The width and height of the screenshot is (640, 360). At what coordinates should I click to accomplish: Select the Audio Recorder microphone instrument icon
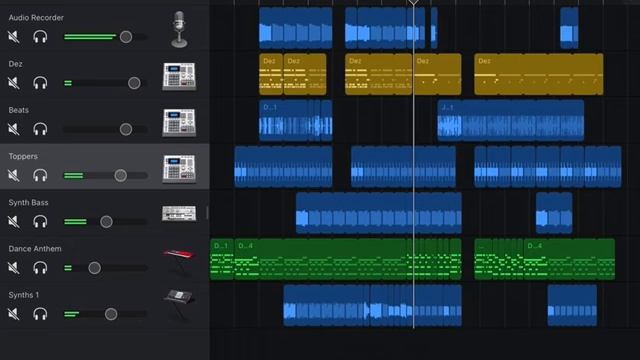179,29
